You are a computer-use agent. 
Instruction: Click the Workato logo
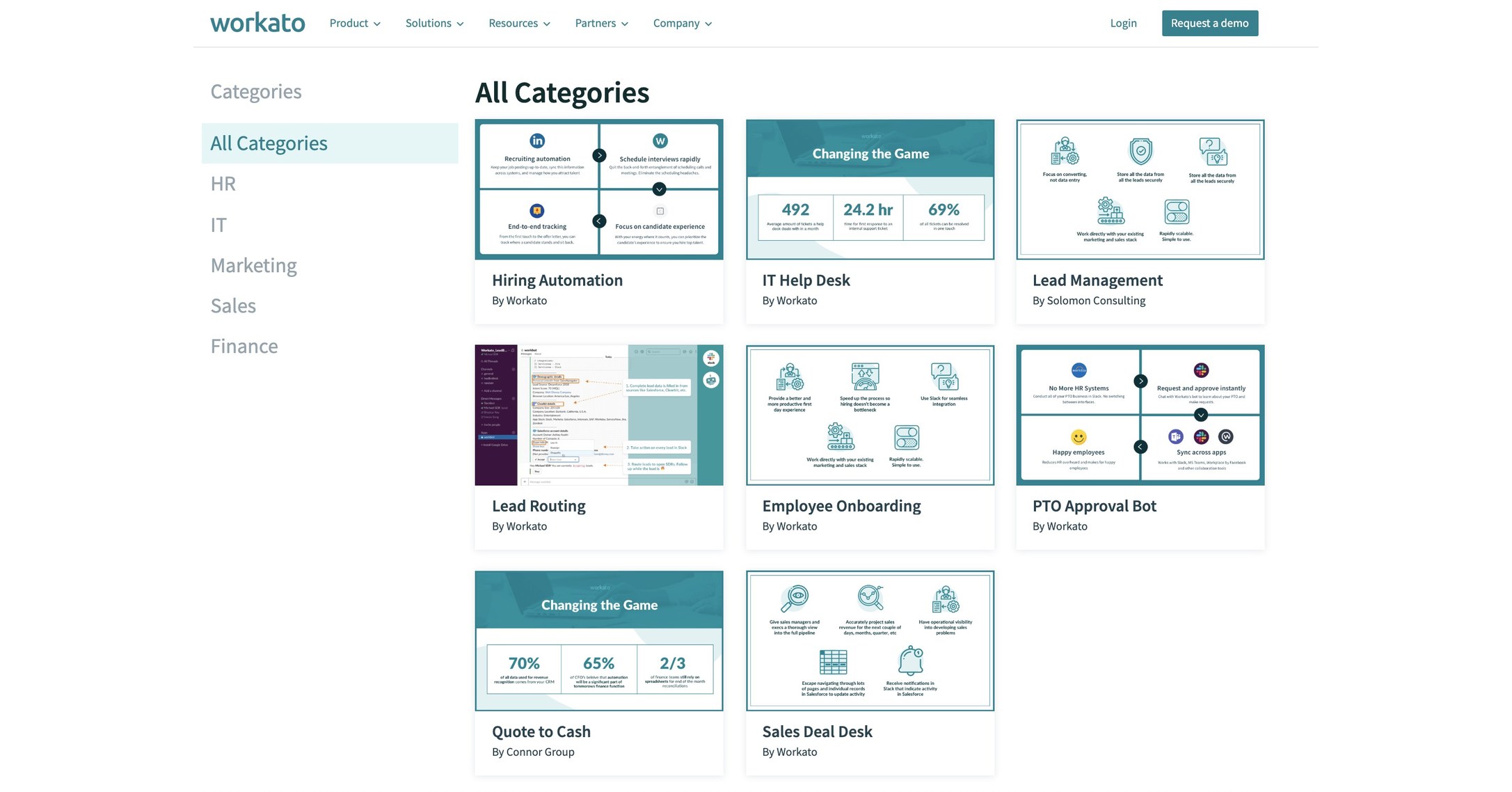tap(257, 22)
